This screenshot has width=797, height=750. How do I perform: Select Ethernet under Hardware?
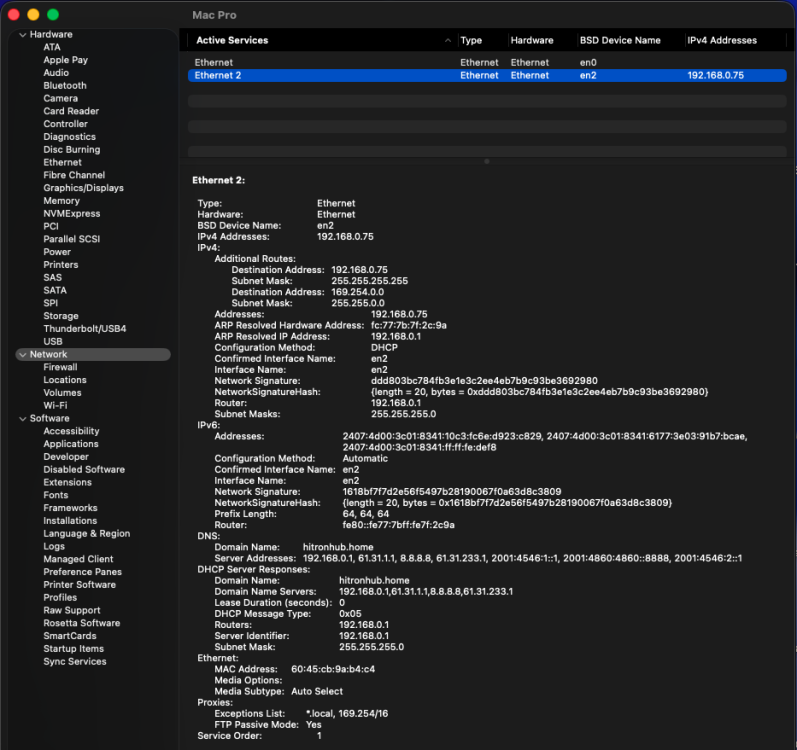coord(63,163)
